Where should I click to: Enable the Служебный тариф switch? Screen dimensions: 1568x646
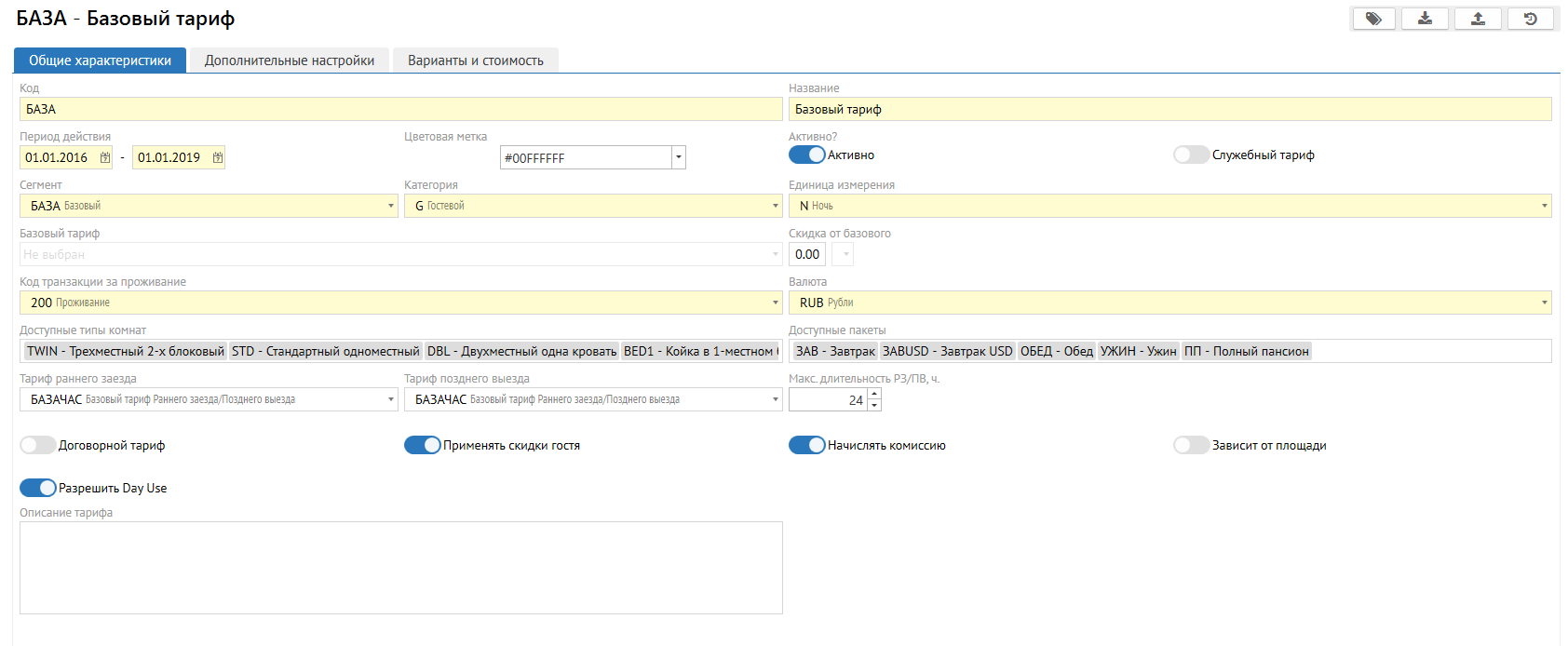click(1191, 155)
